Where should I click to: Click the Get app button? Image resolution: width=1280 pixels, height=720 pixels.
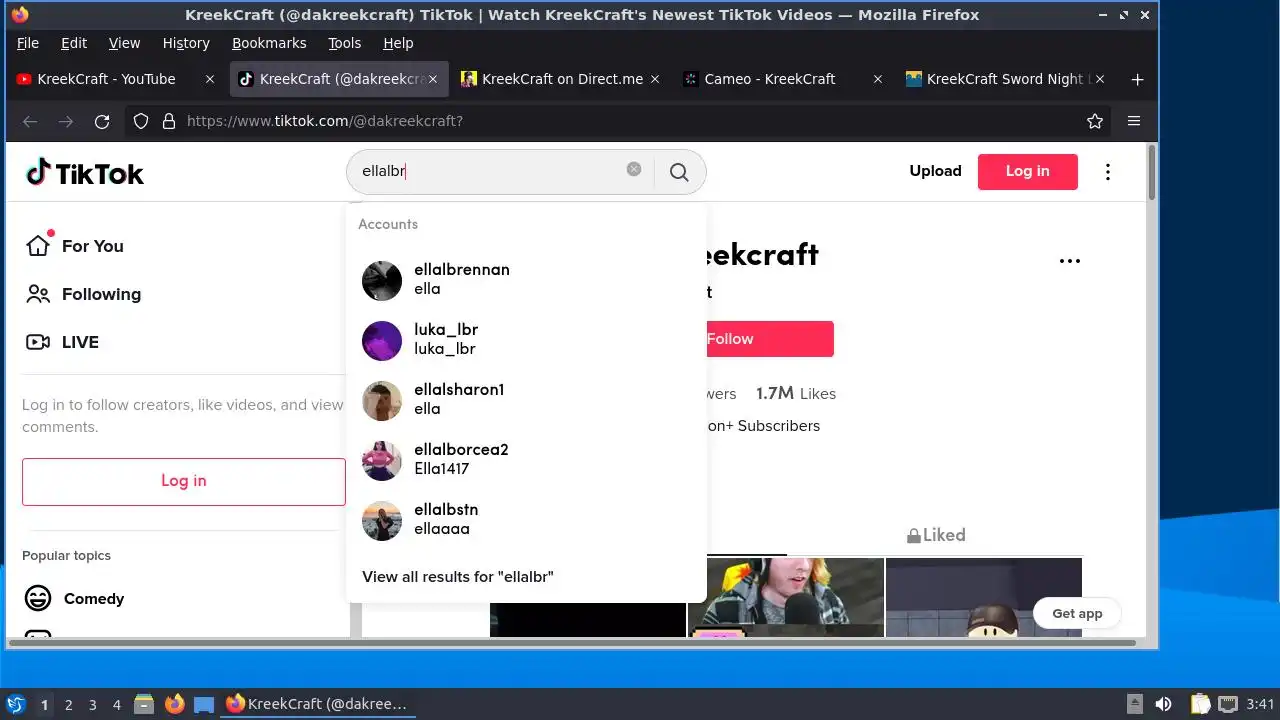[1077, 613]
